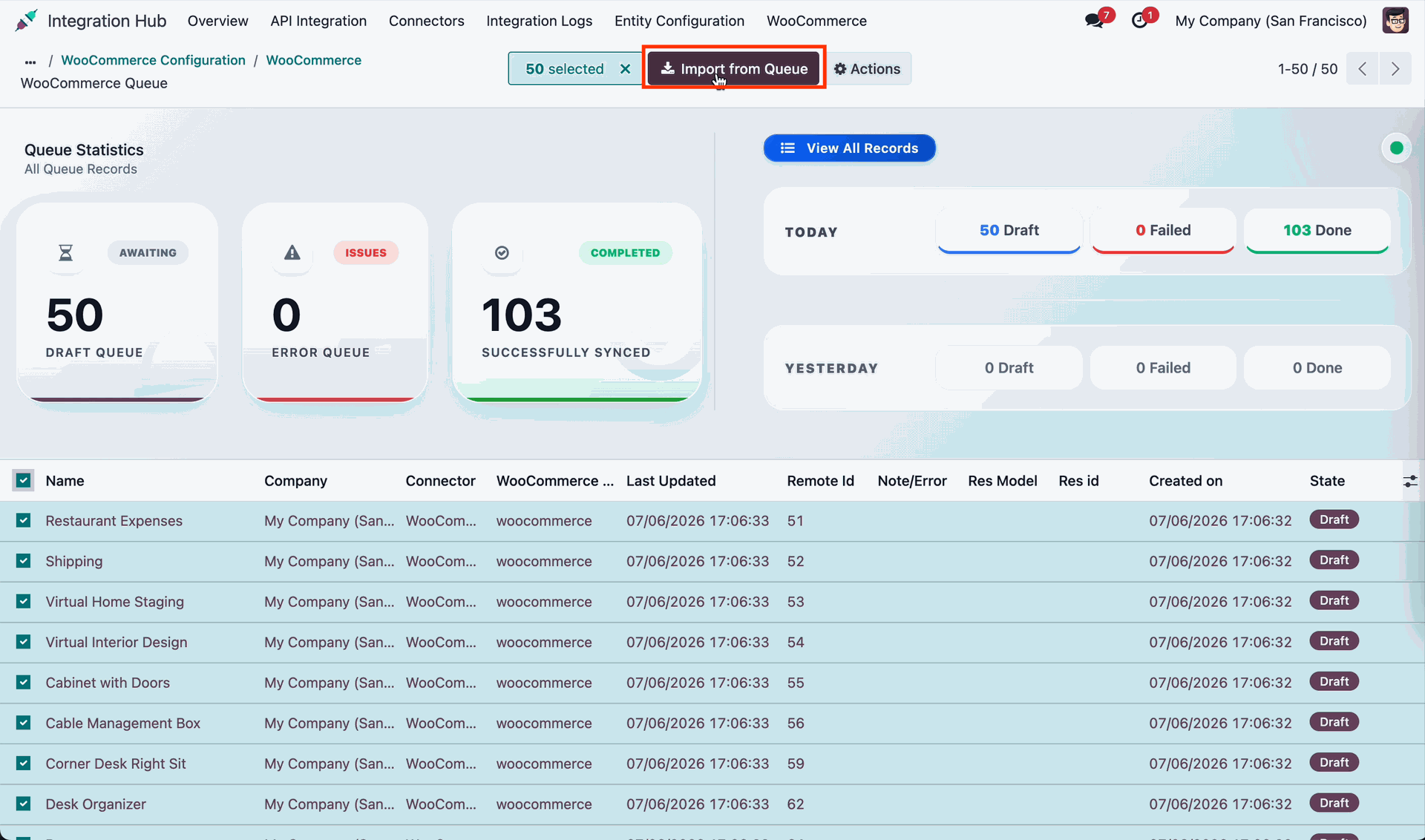
Task: Open the API Integration menu
Action: click(318, 21)
